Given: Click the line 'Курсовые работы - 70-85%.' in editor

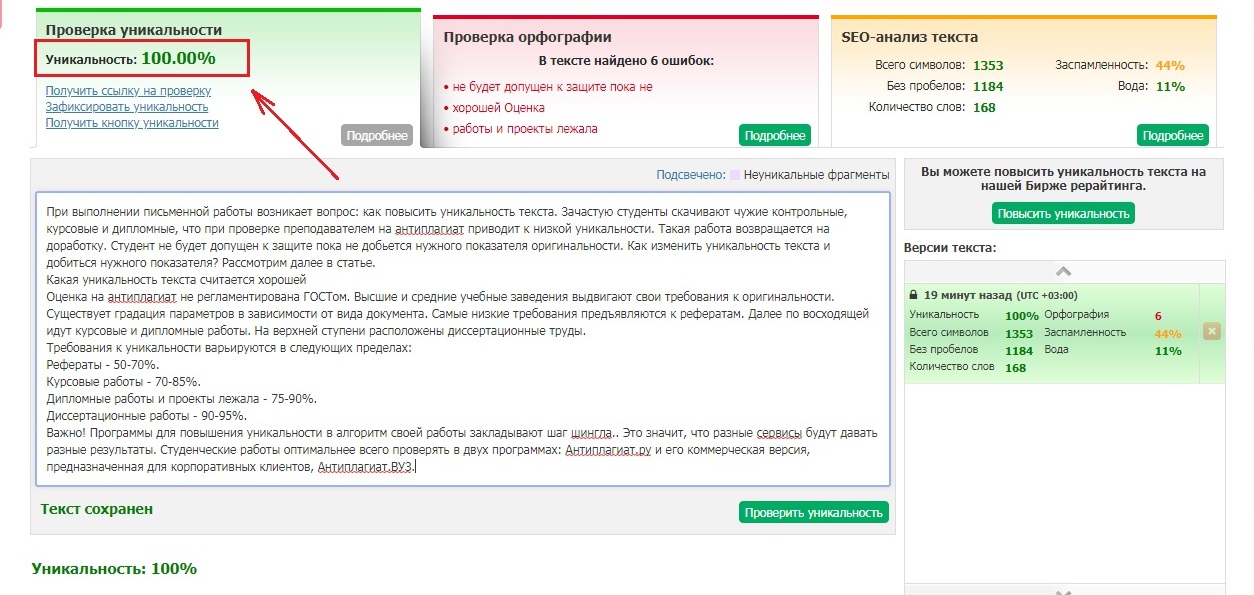Looking at the screenshot, I should [x=124, y=382].
